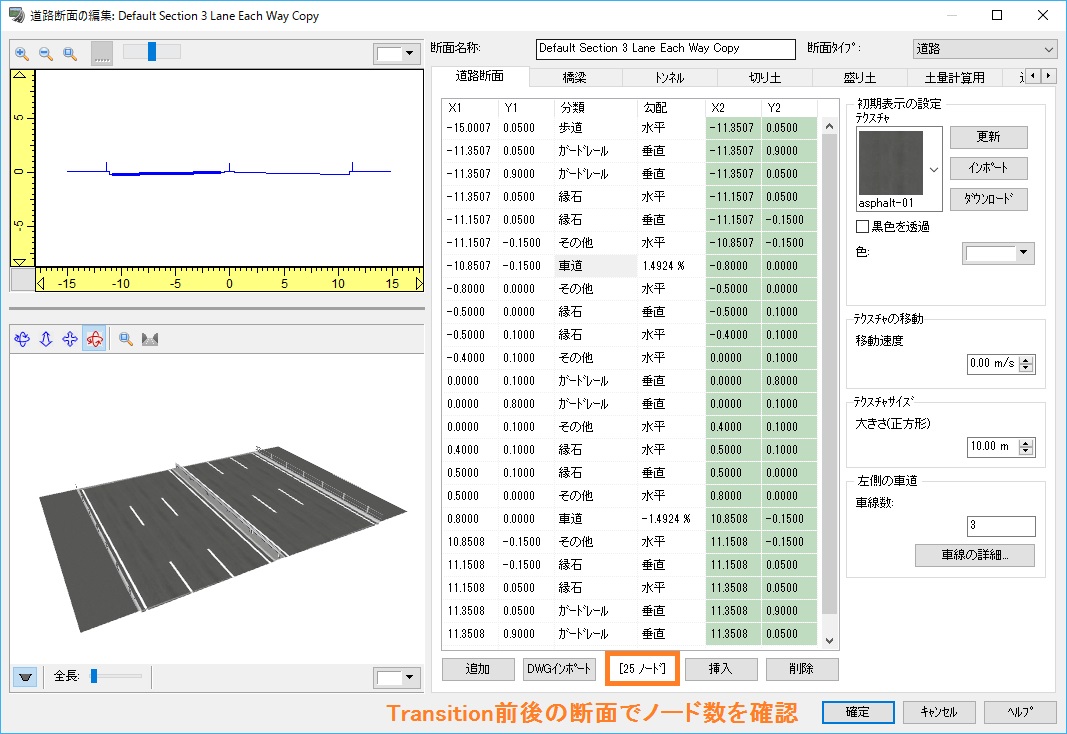Expand the asphalt-01 texture dropdown arrow
1067x734 pixels.
click(933, 169)
